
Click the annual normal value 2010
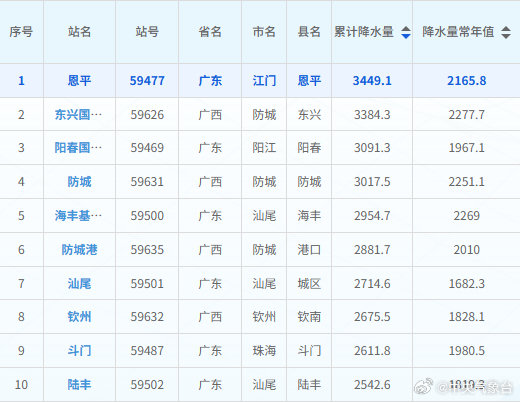coord(467,250)
